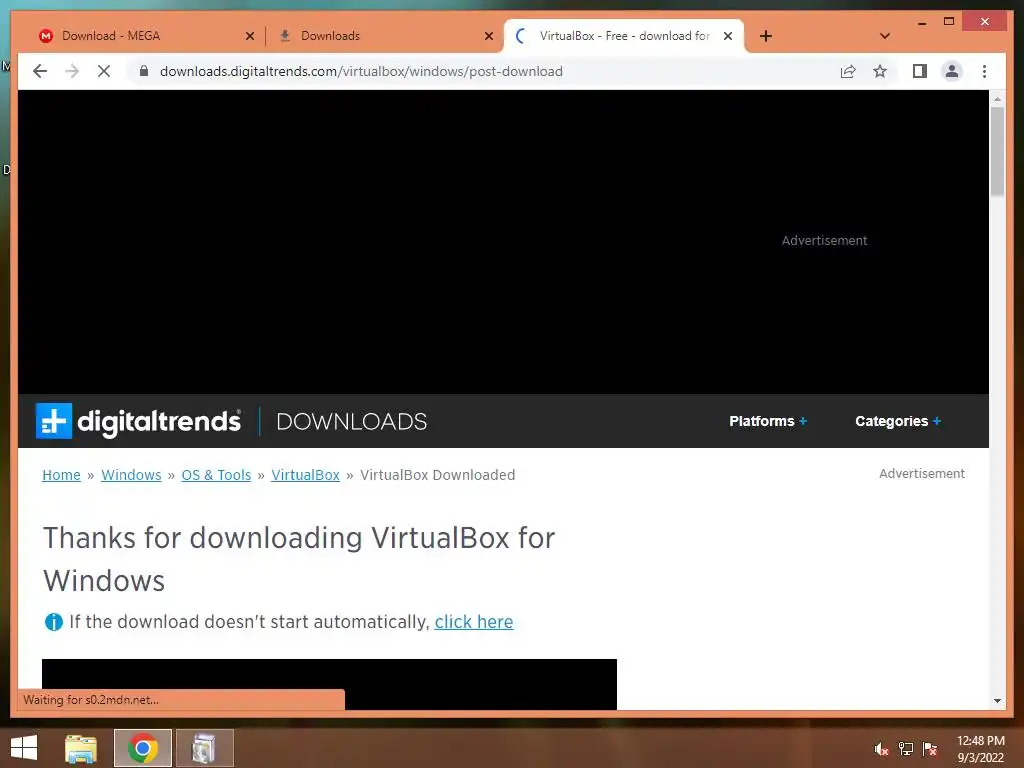Image resolution: width=1024 pixels, height=768 pixels.
Task: Close the Downloads tab
Action: point(488,36)
